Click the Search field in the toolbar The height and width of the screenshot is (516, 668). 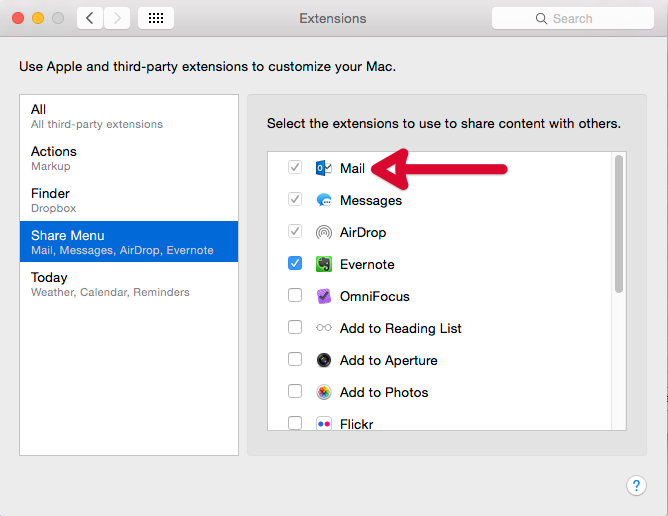coord(573,18)
